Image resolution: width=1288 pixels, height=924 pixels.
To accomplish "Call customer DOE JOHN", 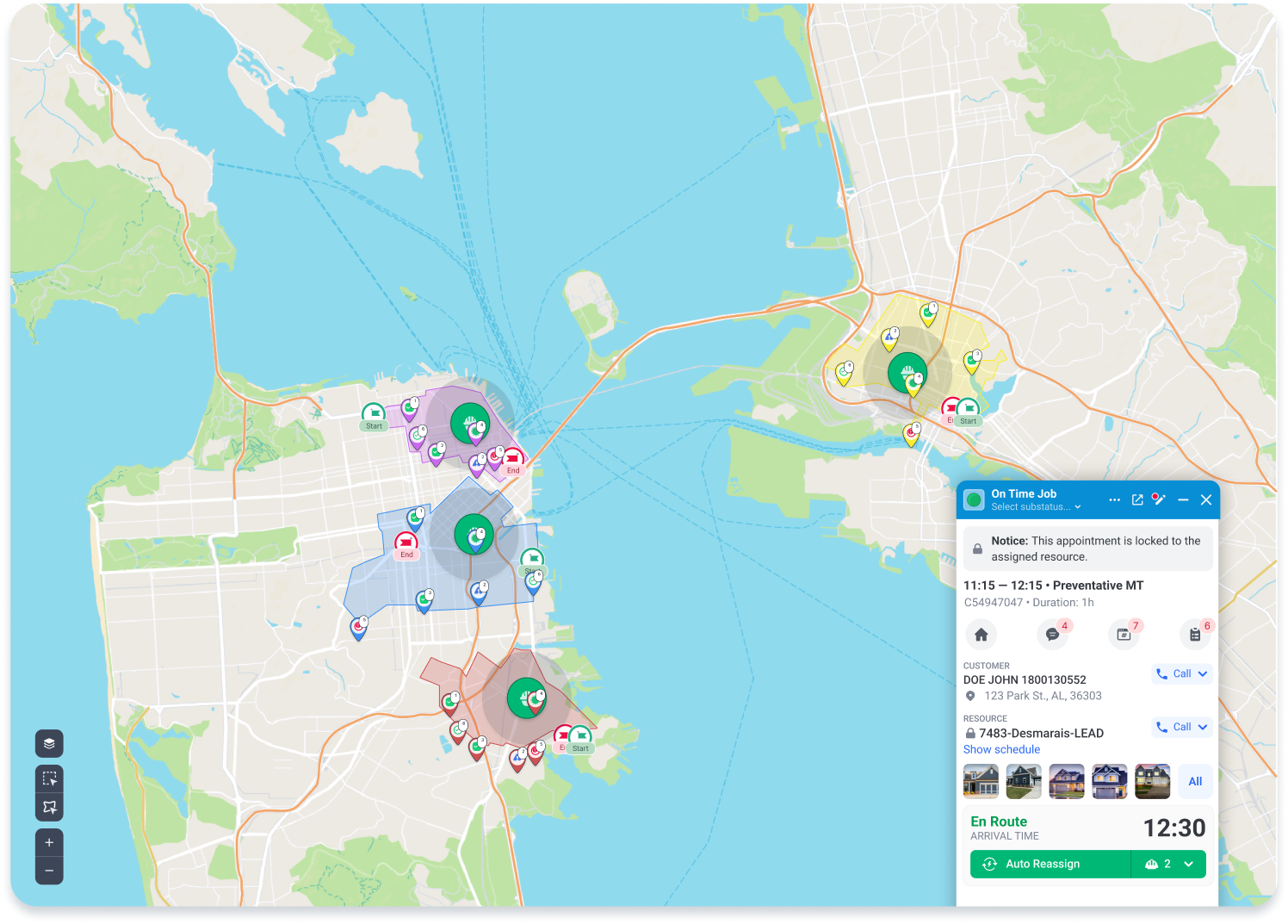I will [1174, 673].
